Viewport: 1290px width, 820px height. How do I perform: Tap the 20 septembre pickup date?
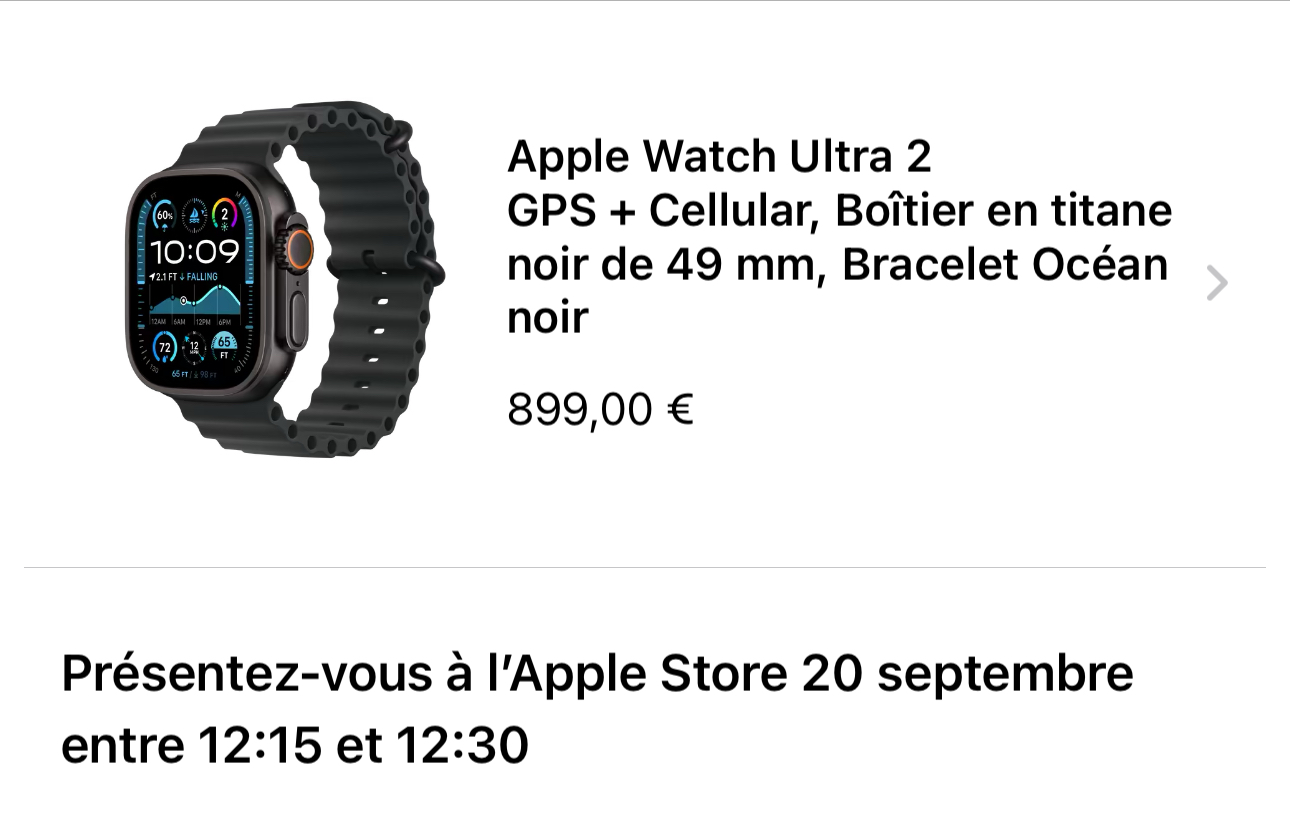pos(968,676)
